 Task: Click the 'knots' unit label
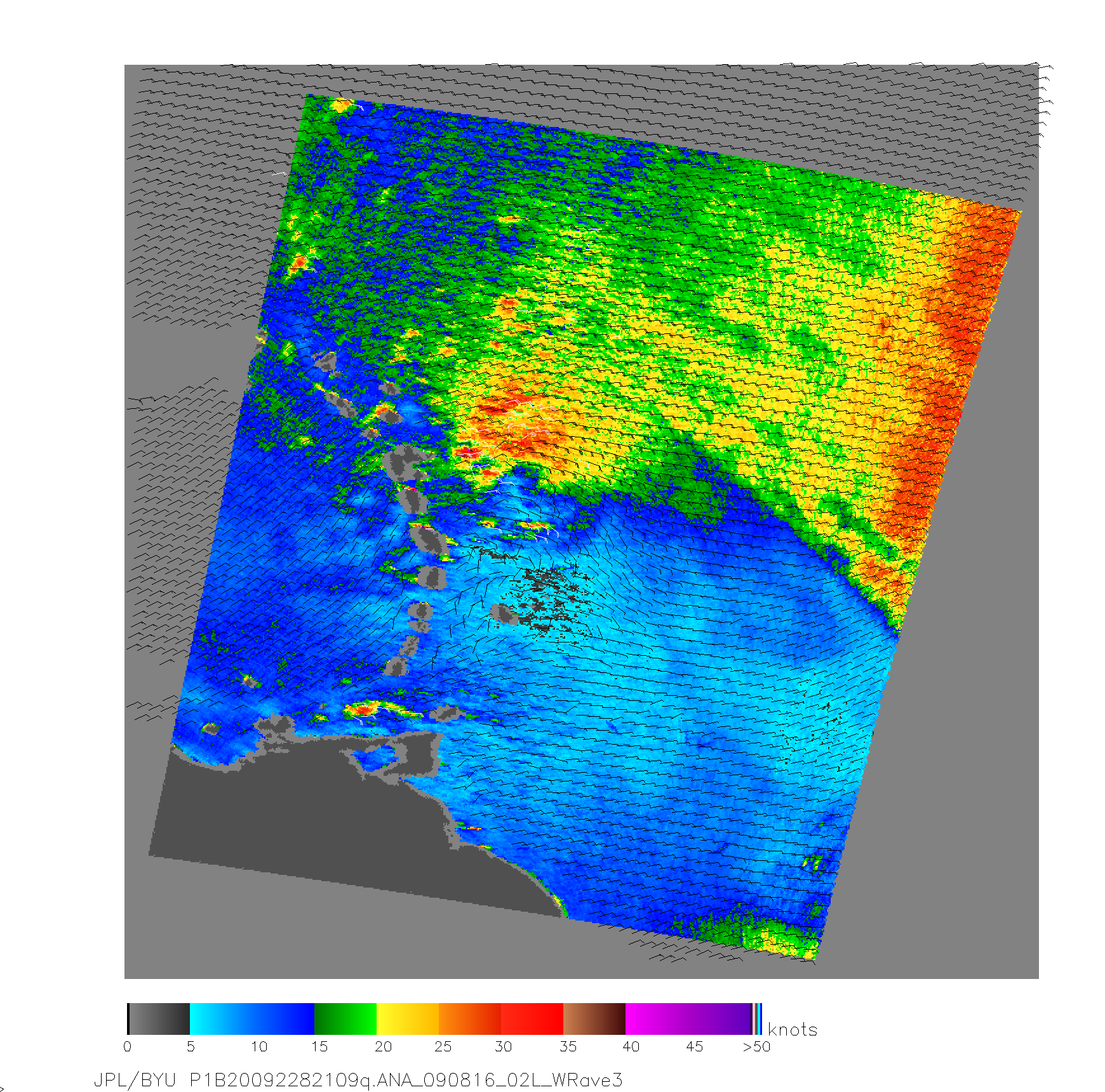tap(793, 1029)
